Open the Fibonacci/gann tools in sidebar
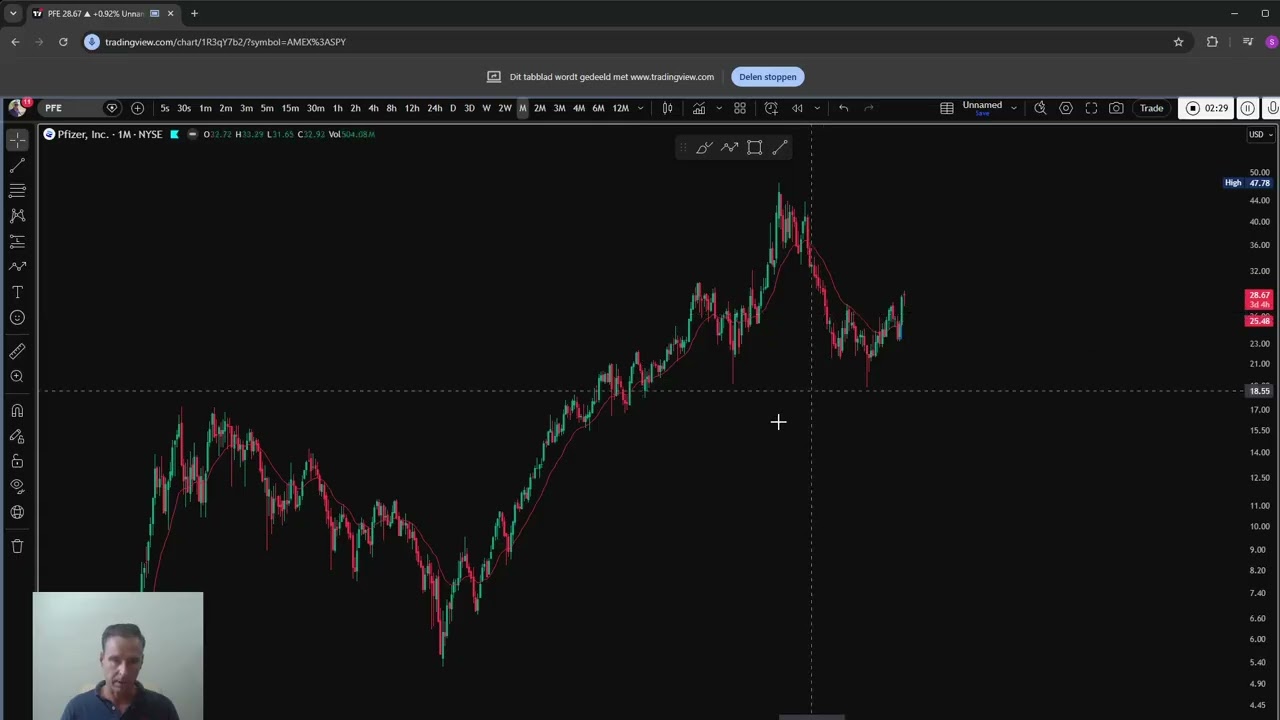Viewport: 1280px width, 720px height. (x=17, y=190)
